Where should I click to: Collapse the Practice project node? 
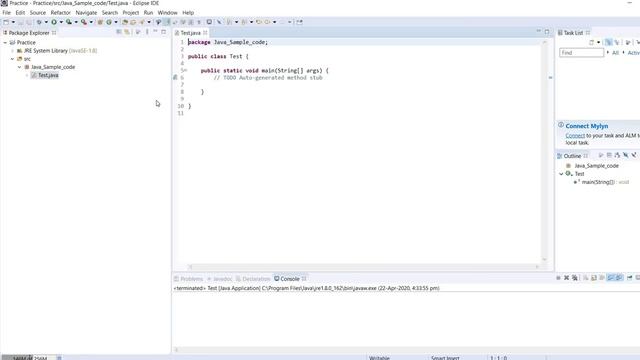point(5,42)
